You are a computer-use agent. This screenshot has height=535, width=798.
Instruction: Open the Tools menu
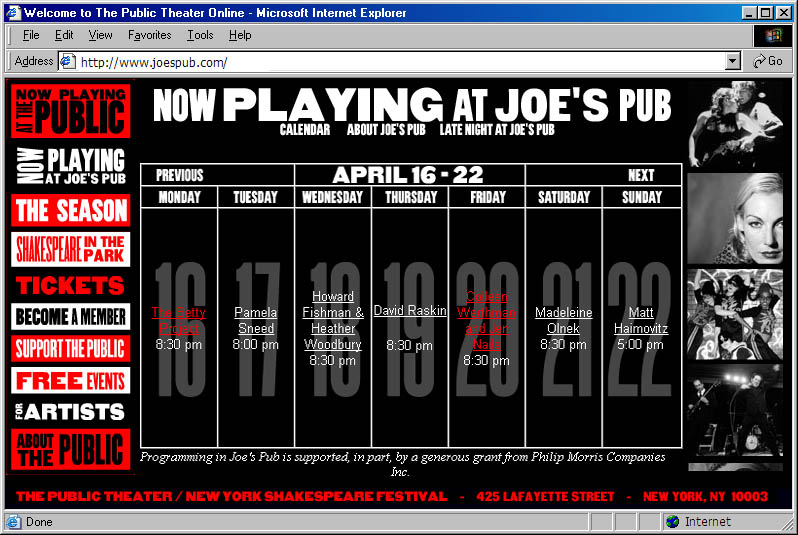(200, 35)
